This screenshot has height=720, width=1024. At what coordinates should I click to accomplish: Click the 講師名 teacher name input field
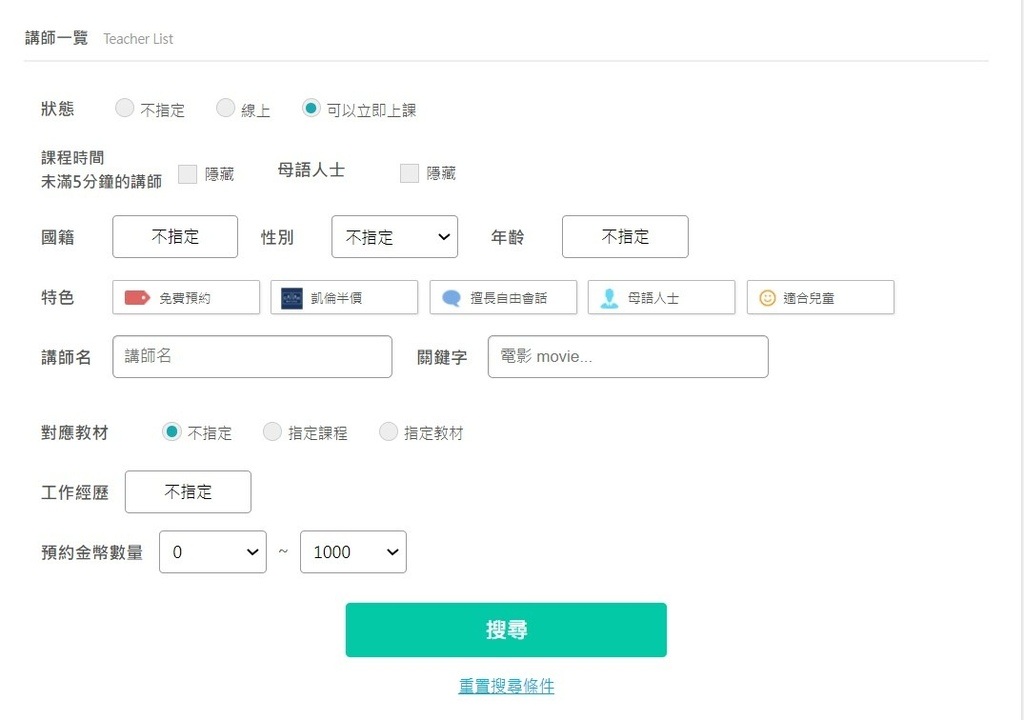252,357
